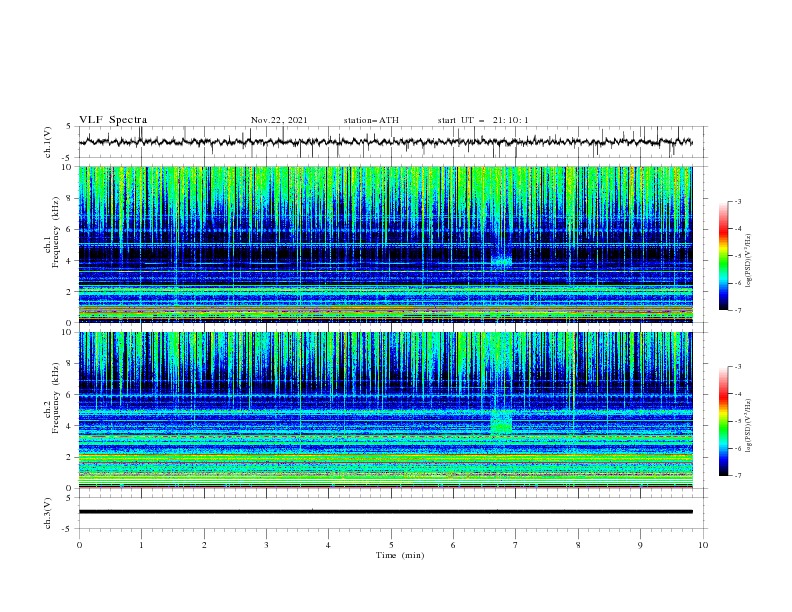
Task: Click tick label "5" on the Time axis
Action: [x=391, y=545]
